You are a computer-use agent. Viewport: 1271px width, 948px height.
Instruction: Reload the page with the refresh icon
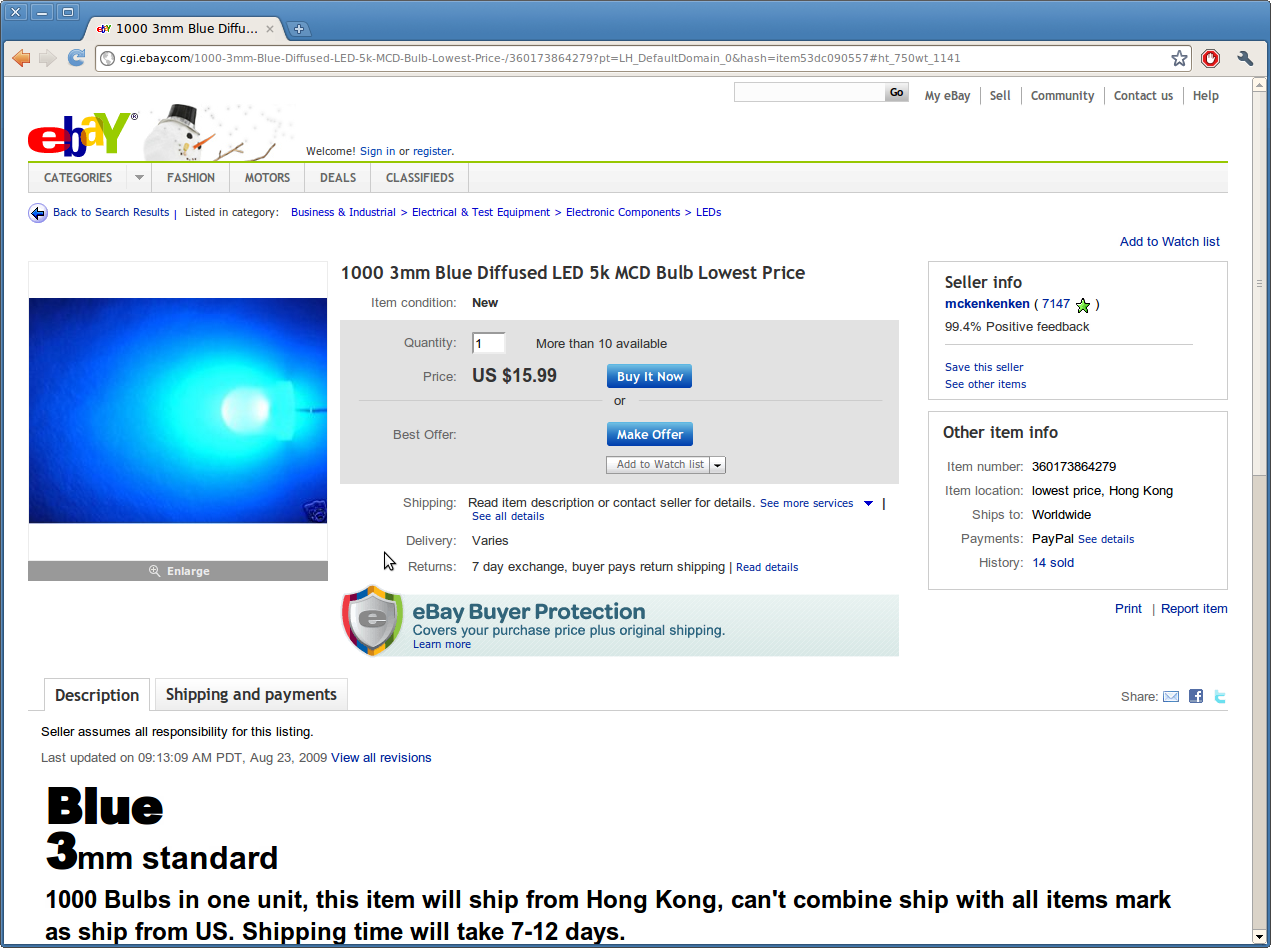click(76, 58)
